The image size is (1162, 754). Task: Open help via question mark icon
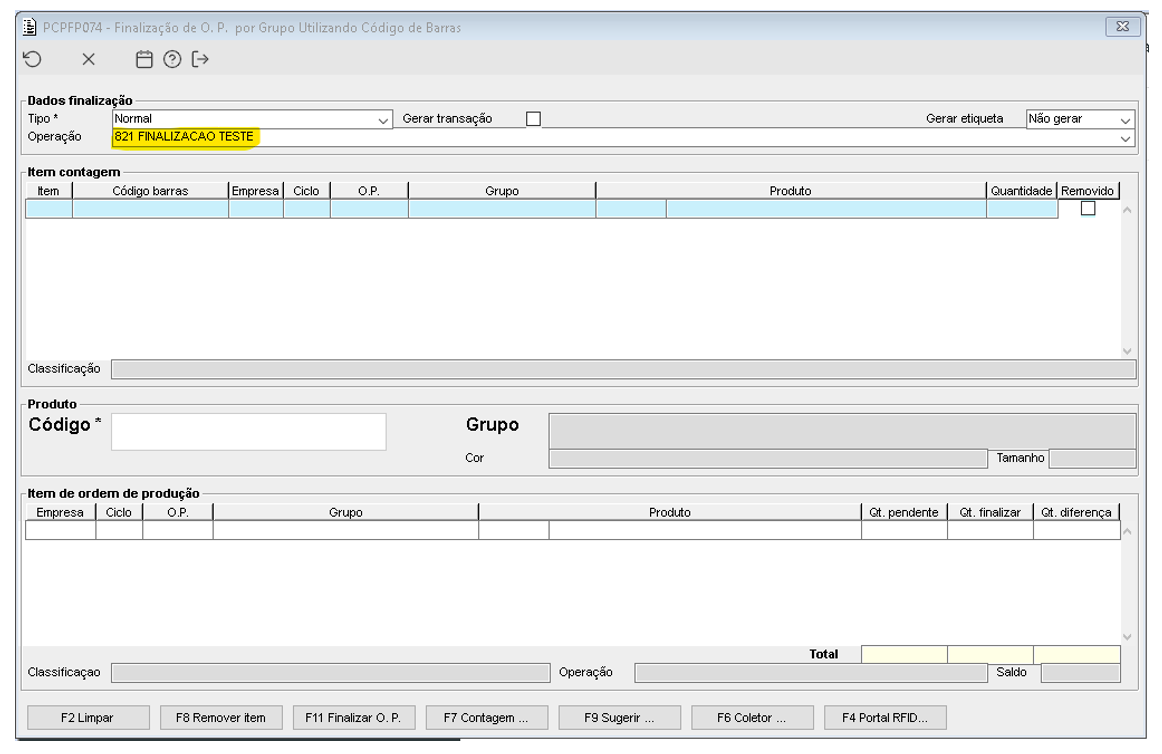coord(171,60)
